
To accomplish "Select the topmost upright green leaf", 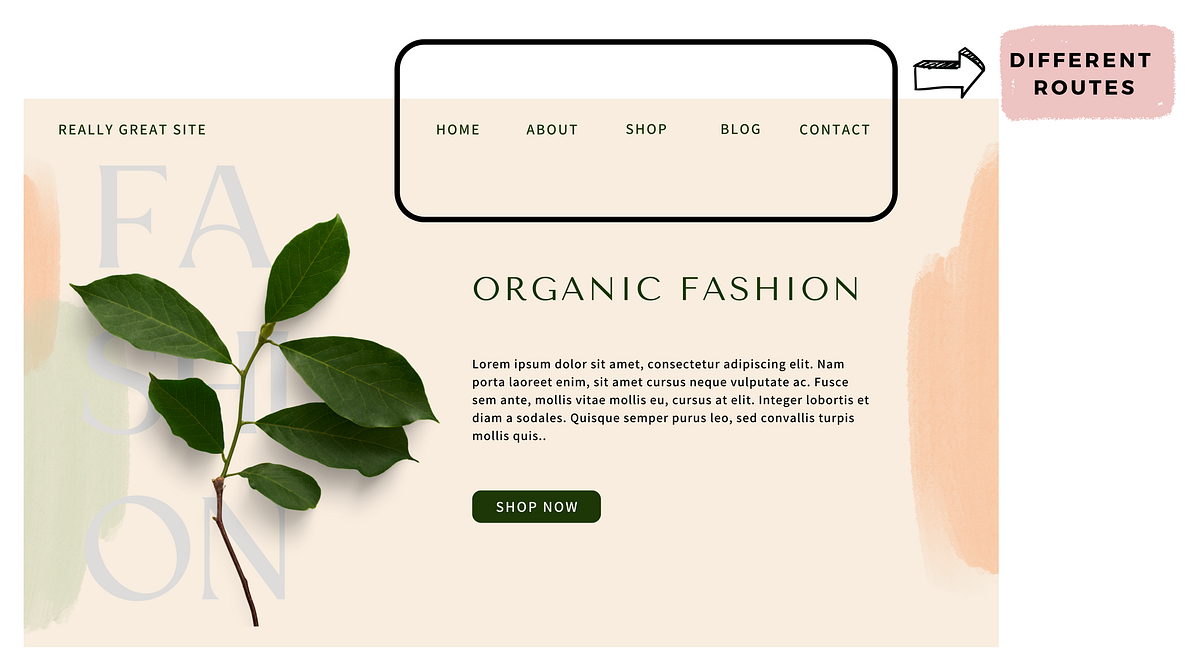I will pyautogui.click(x=307, y=268).
